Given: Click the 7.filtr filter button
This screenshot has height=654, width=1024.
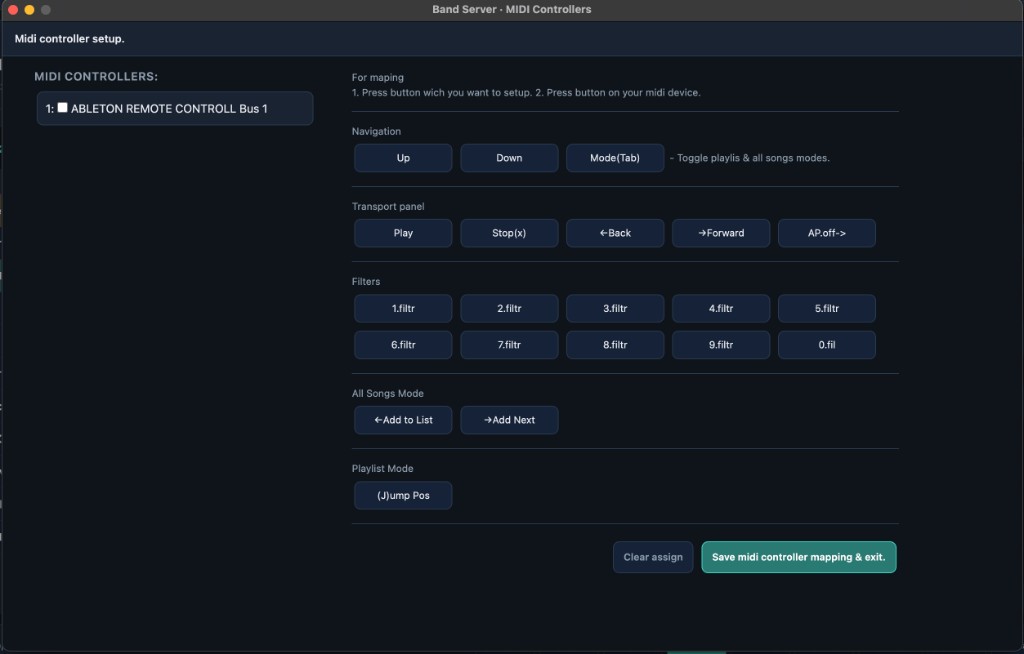Looking at the screenshot, I should click(x=509, y=345).
